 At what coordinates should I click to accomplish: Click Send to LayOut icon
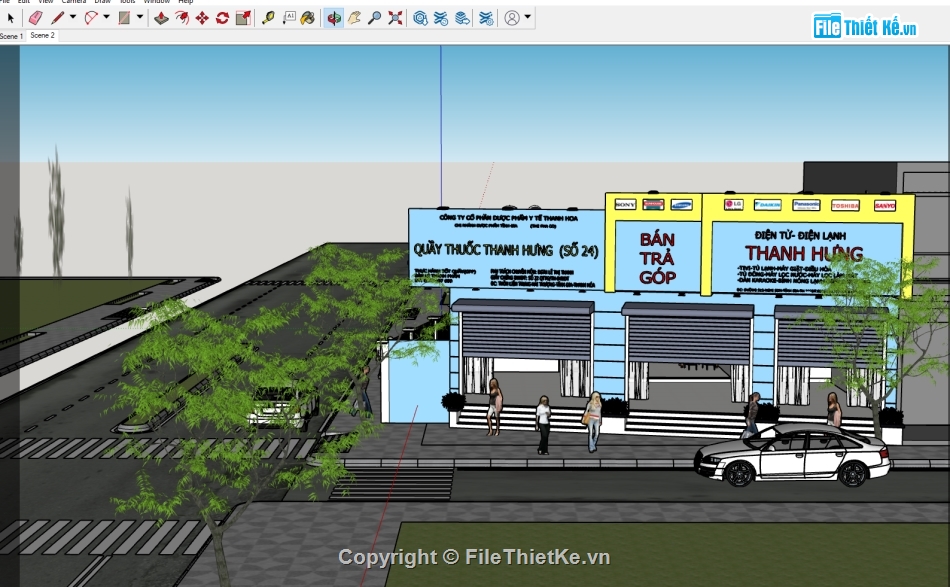click(462, 18)
